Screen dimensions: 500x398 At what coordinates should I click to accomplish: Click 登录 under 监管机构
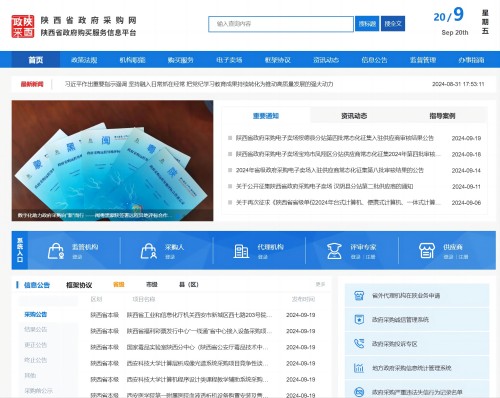(x=77, y=257)
